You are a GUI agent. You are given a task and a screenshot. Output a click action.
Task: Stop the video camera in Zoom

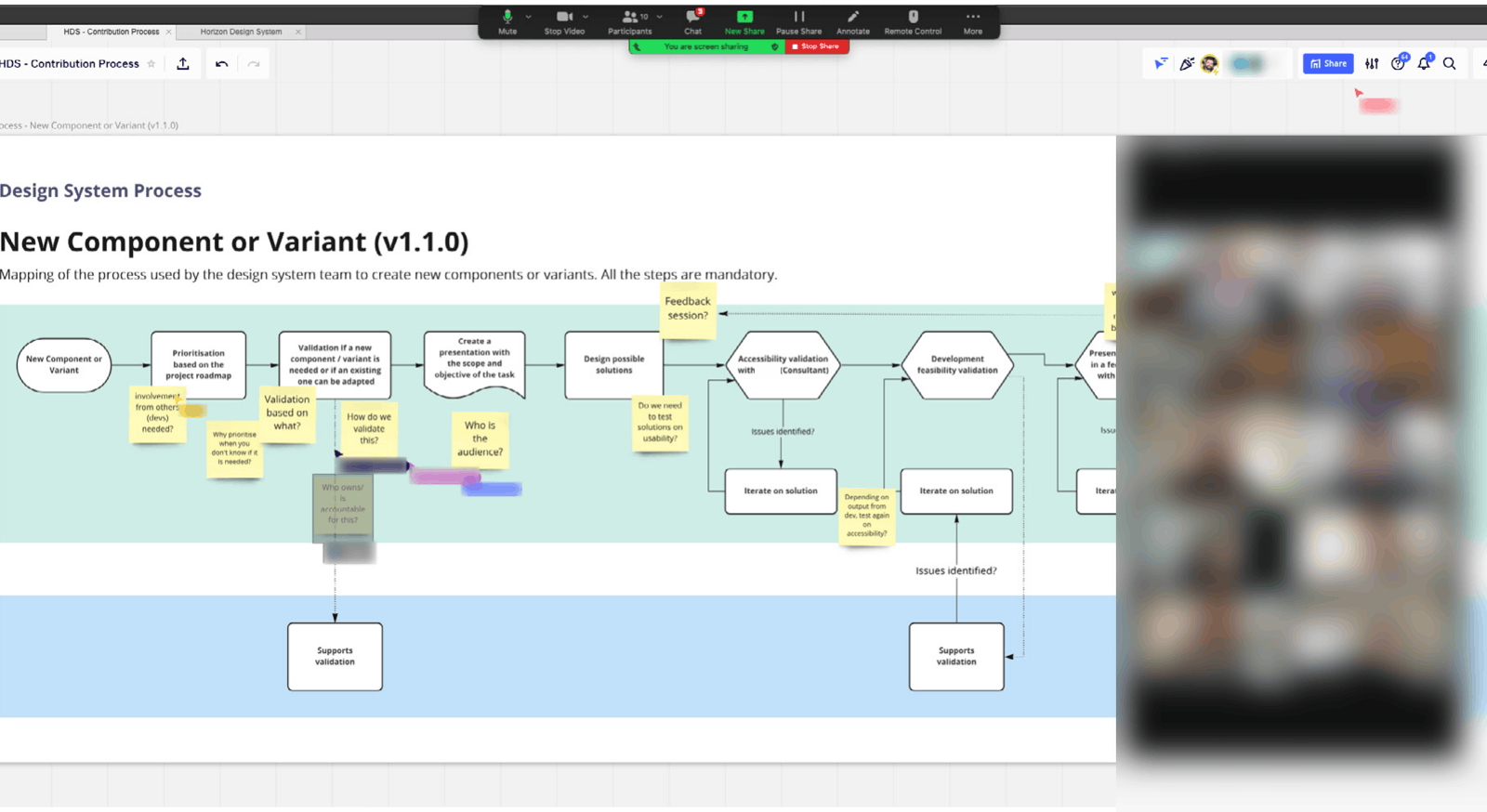(x=564, y=21)
